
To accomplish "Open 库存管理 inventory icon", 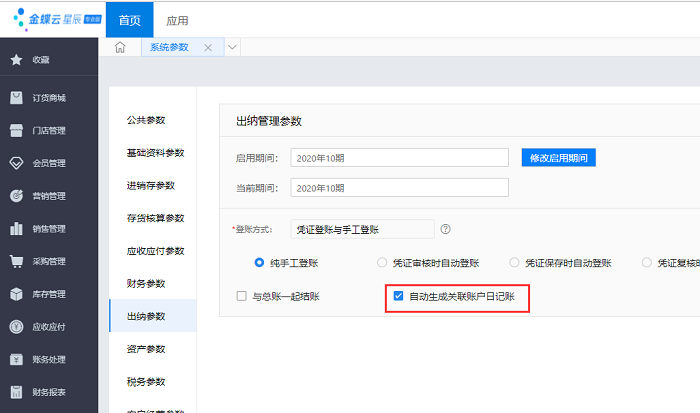I will pyautogui.click(x=17, y=294).
